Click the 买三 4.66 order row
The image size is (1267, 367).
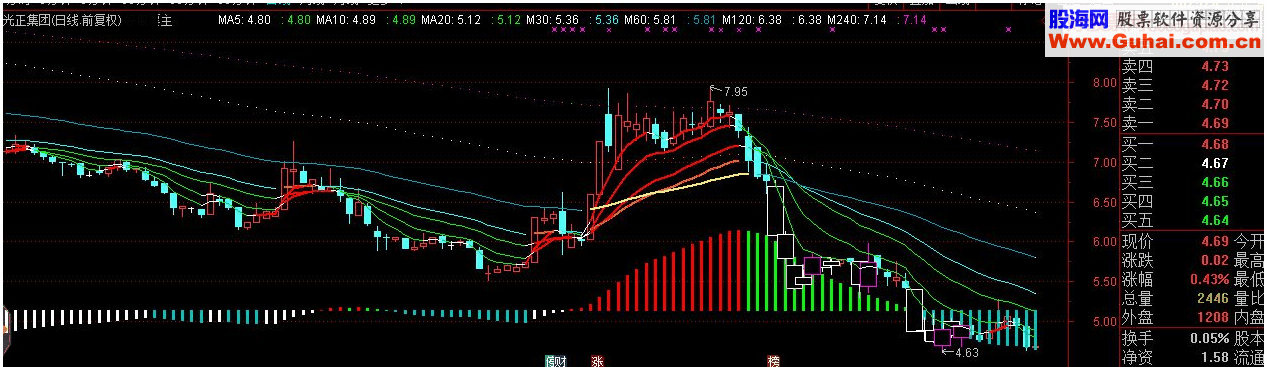1175,182
